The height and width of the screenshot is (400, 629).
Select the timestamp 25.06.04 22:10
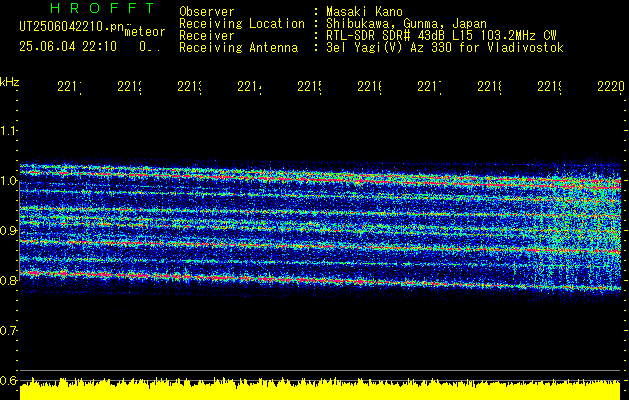(x=68, y=47)
